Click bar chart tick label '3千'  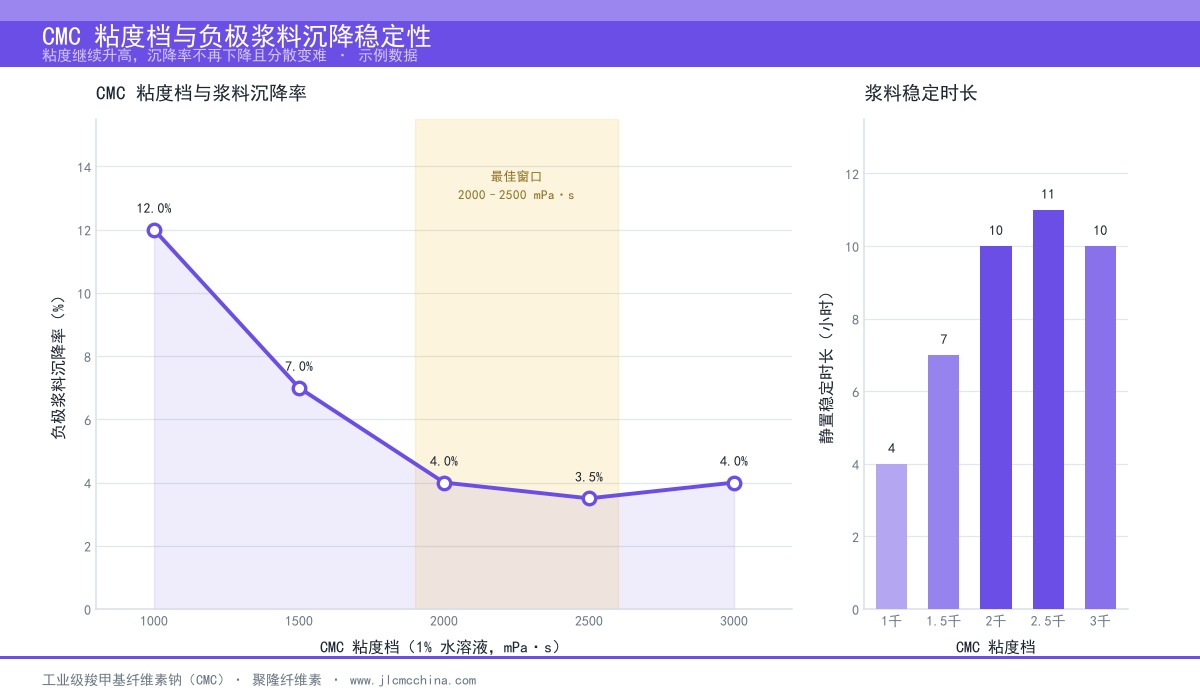coord(1100,621)
